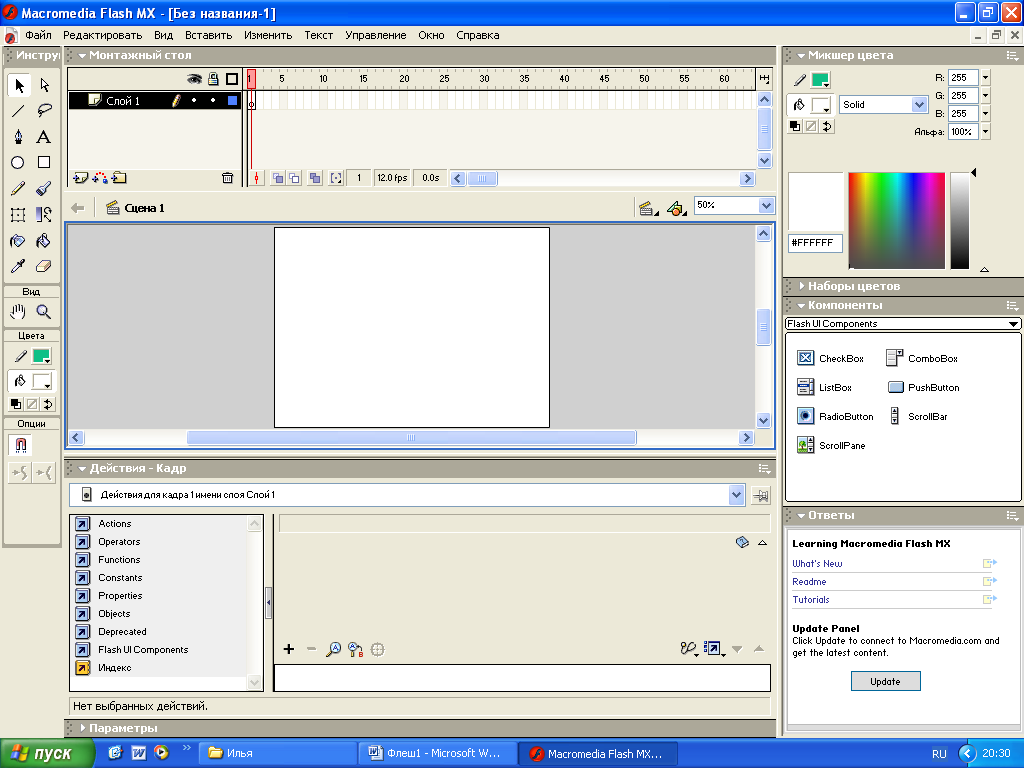The height and width of the screenshot is (768, 1024).
Task: Open the What's New link
Action: [x=817, y=564]
